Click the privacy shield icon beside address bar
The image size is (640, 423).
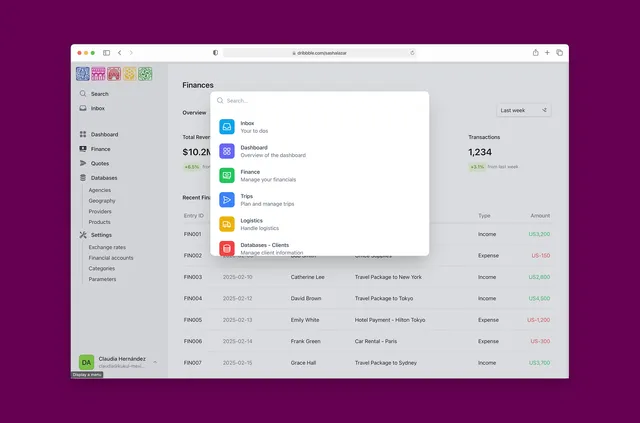tap(216, 53)
